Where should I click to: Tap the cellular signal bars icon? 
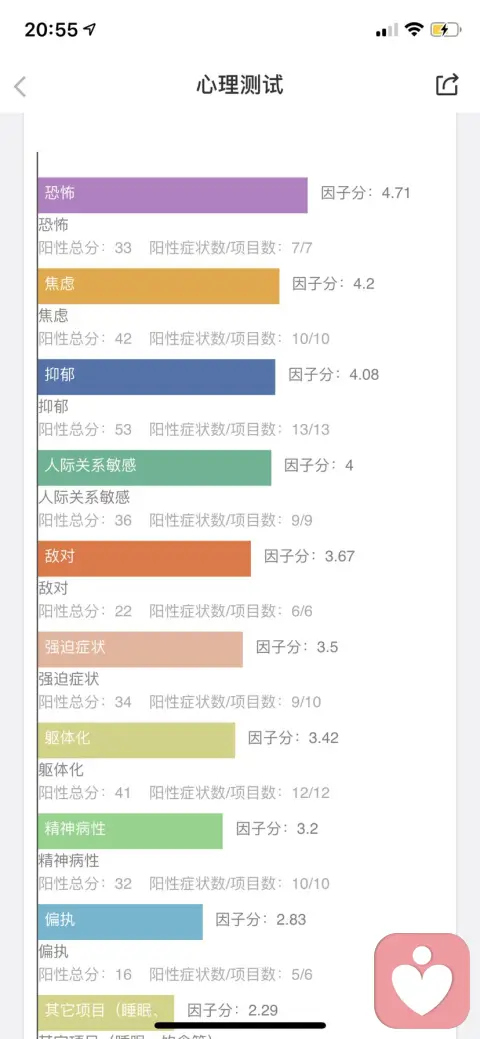387,30
